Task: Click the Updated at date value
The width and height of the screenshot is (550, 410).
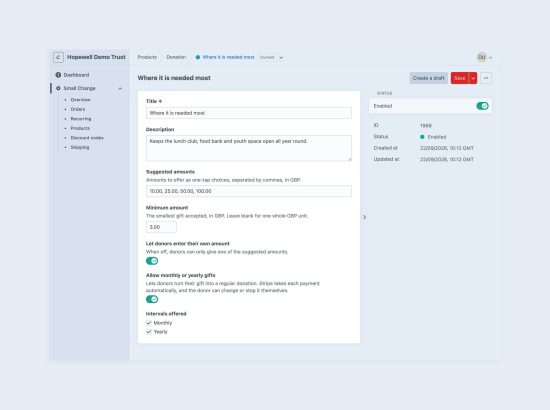Action: coord(447,159)
